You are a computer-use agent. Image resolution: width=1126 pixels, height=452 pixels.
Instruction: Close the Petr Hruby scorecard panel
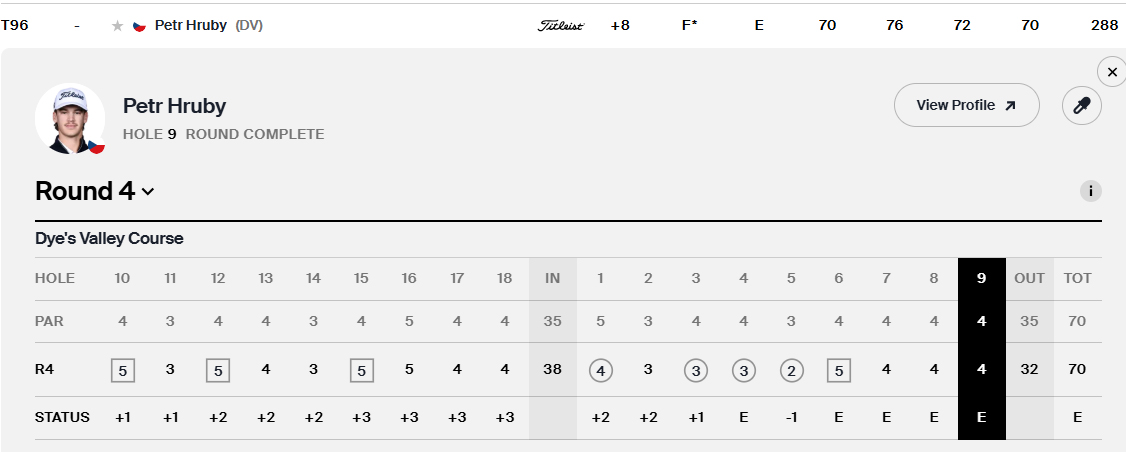tap(1112, 72)
